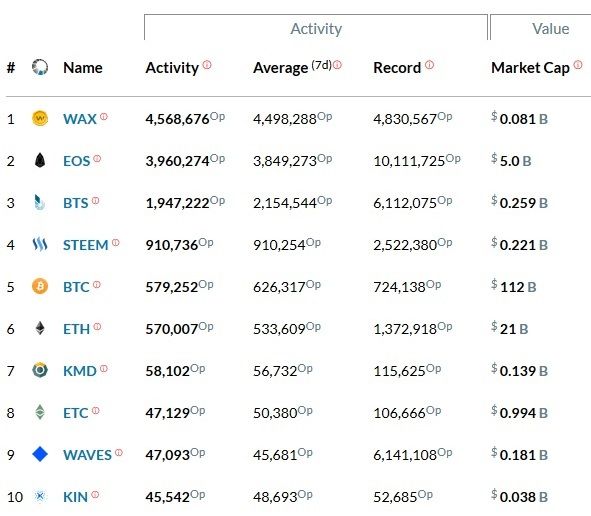The width and height of the screenshot is (591, 516).
Task: Open the WAX name link
Action: (80, 119)
